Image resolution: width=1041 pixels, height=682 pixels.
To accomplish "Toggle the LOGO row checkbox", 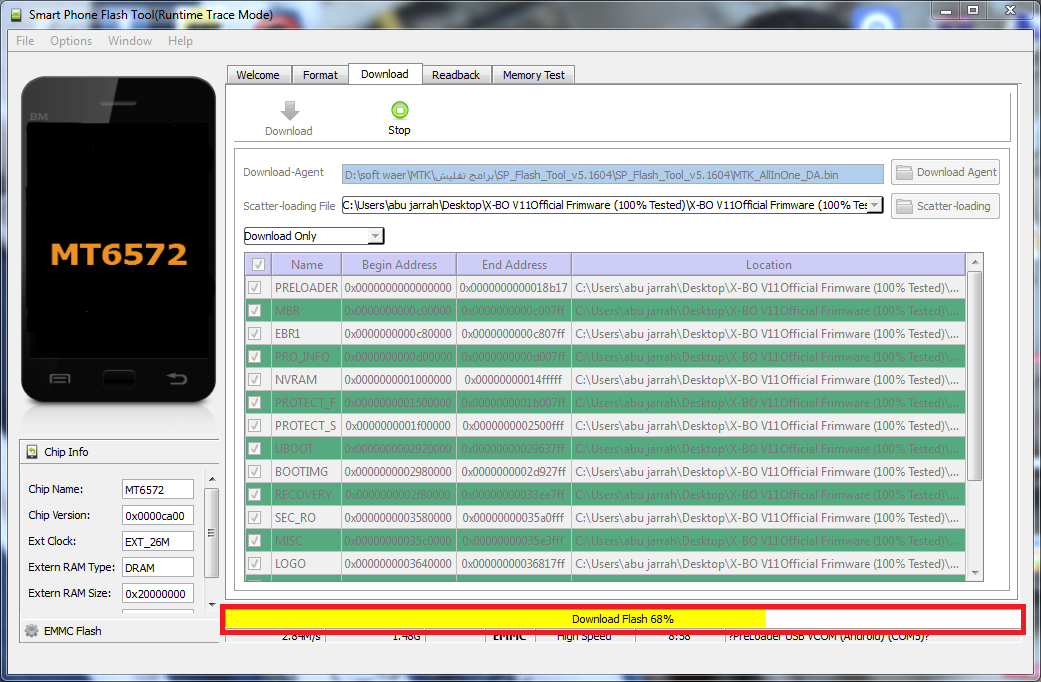I will click(x=254, y=564).
